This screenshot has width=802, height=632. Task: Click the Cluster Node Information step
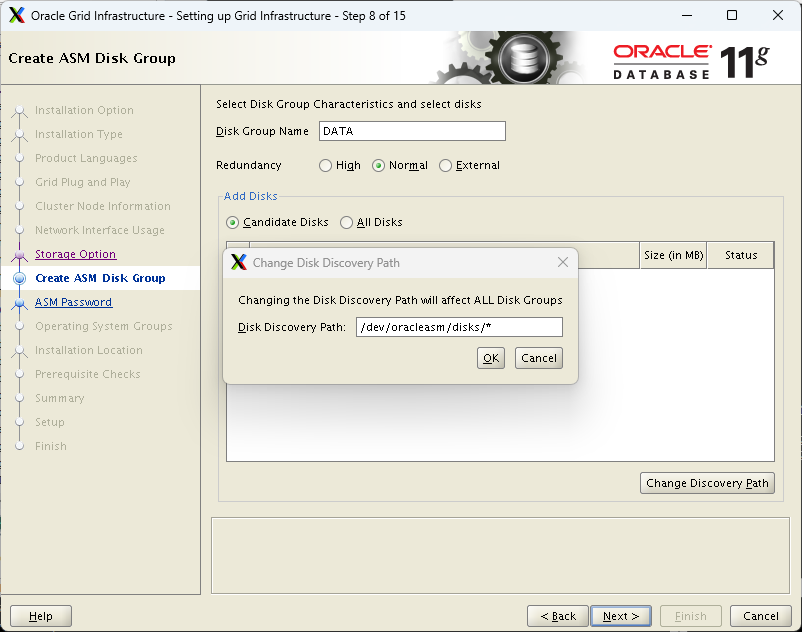tap(103, 206)
